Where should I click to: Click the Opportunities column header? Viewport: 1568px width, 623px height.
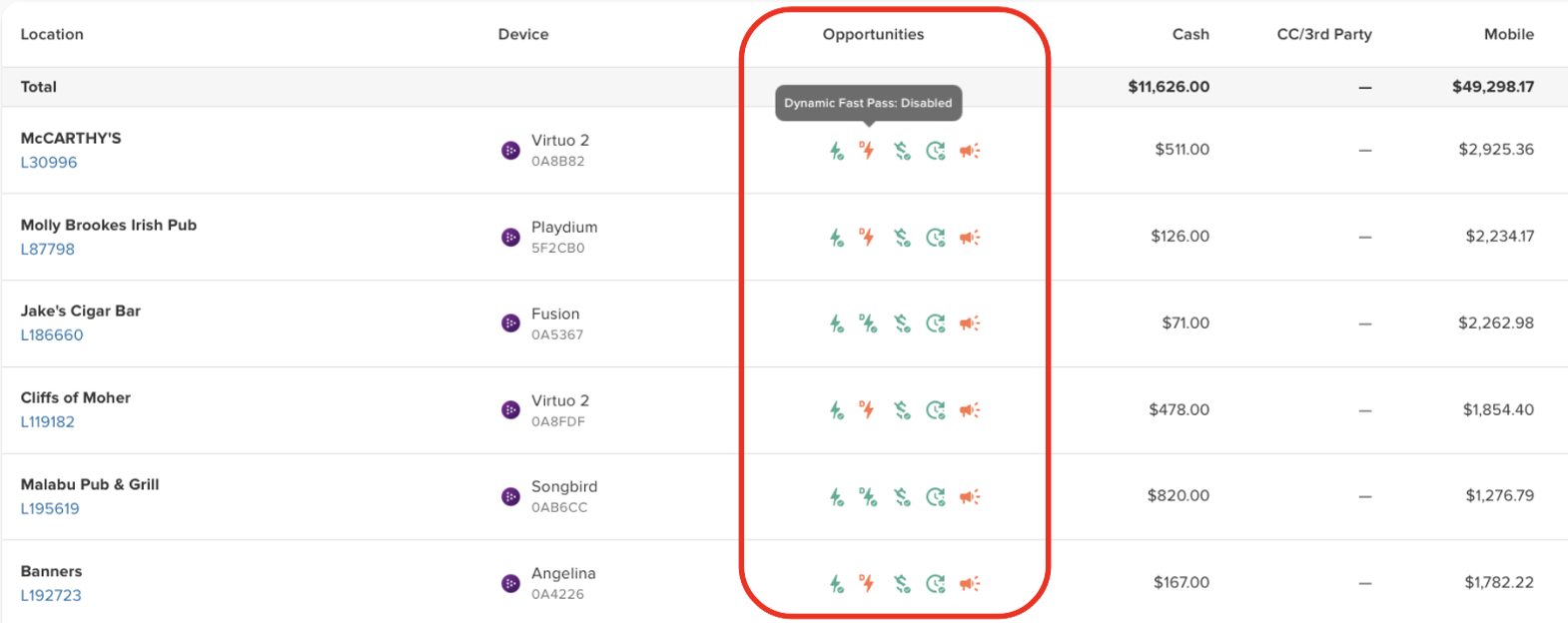[873, 34]
